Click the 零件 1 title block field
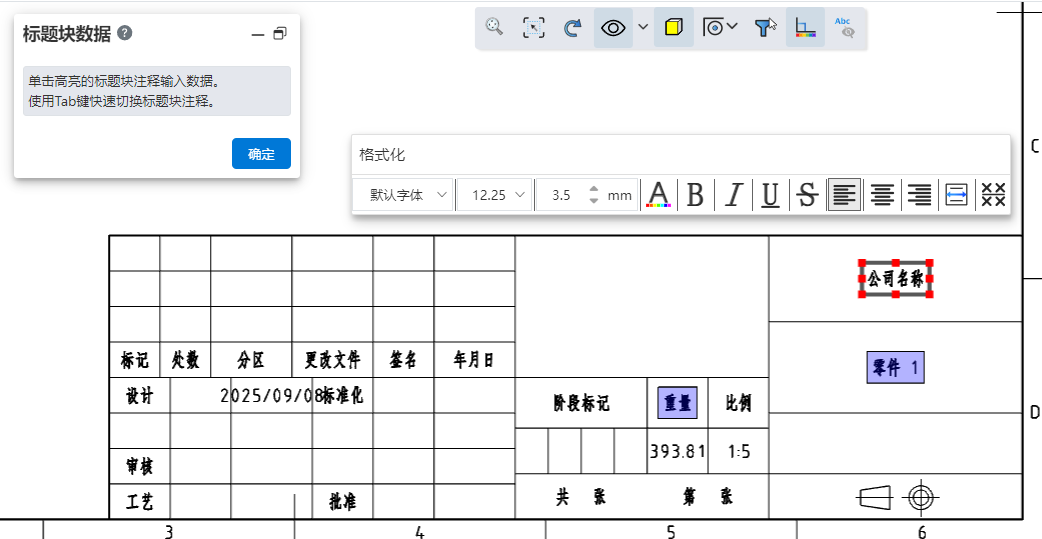Screen dimensions: 1042x539 click(x=895, y=368)
